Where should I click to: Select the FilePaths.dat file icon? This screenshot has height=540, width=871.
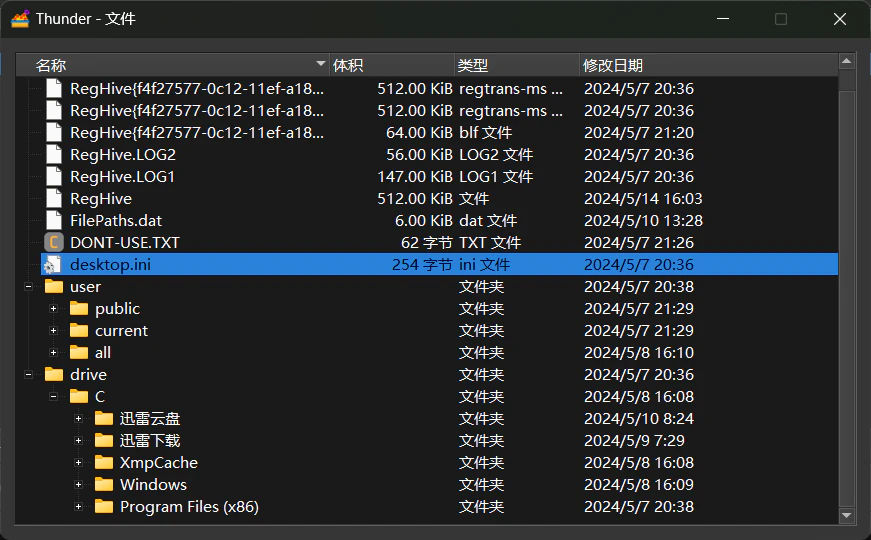click(54, 221)
